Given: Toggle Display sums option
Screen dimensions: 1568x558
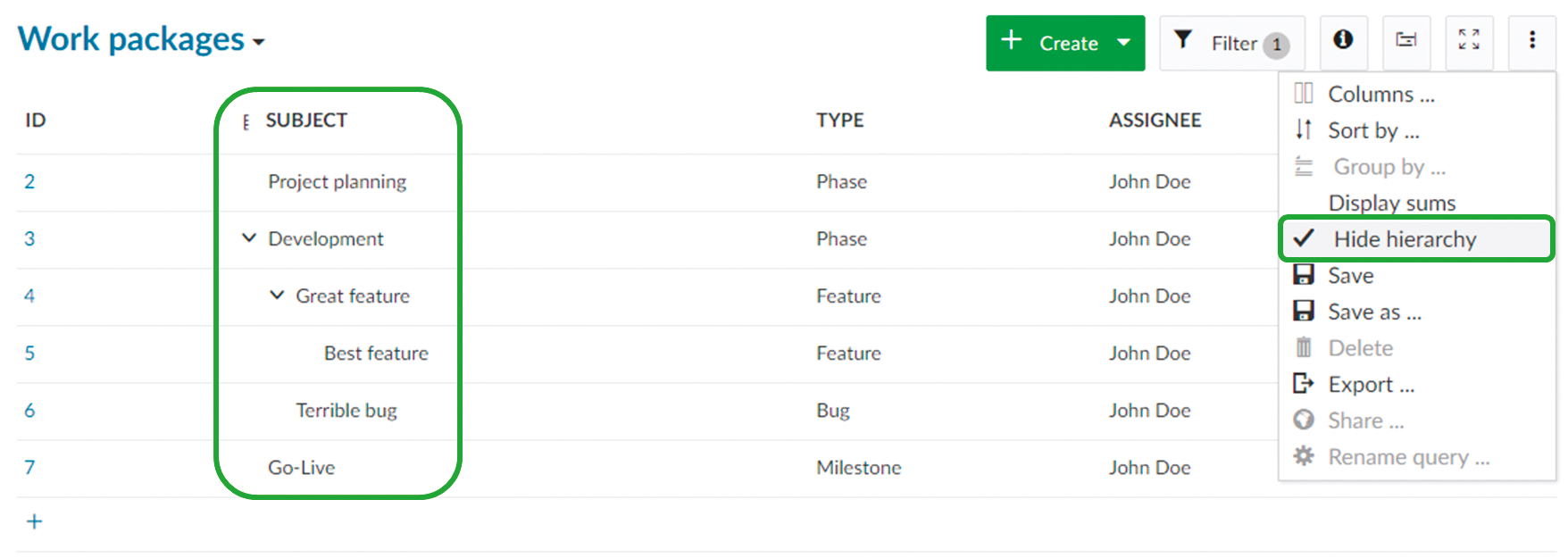Looking at the screenshot, I should point(1391,204).
